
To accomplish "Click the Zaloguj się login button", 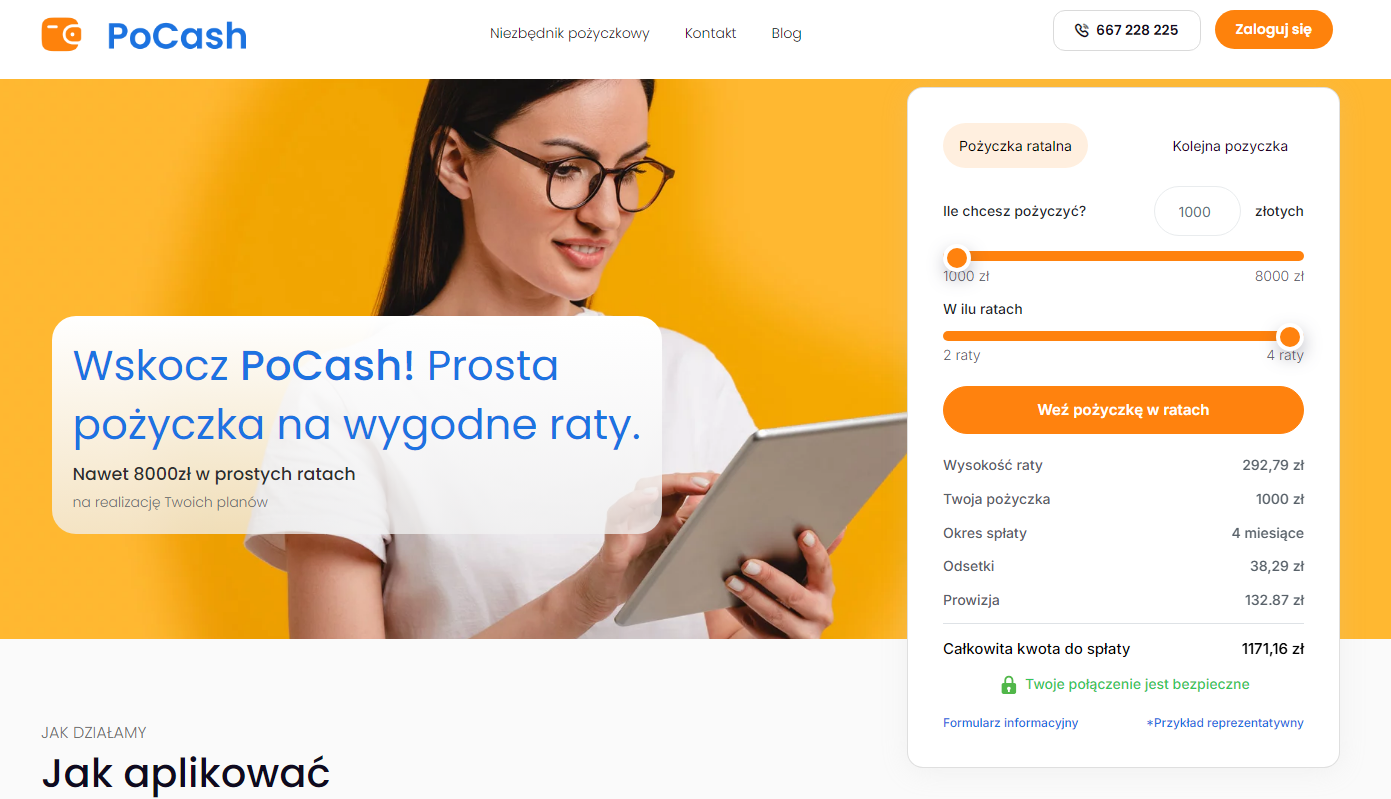I will point(1274,29).
